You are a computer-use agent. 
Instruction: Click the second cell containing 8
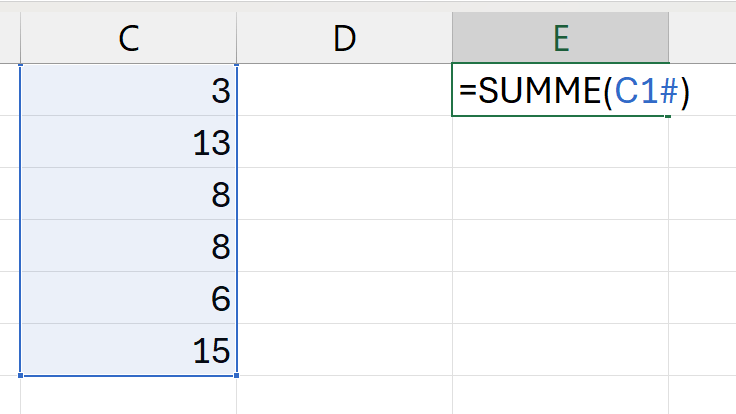(128, 247)
